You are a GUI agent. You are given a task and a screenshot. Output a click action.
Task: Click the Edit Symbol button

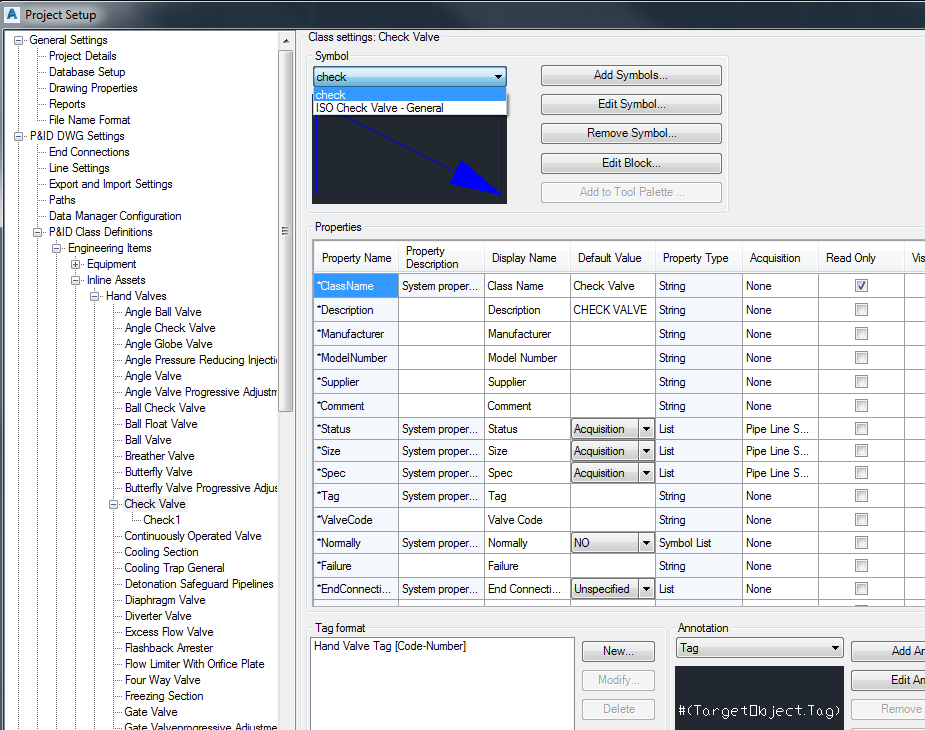630,105
